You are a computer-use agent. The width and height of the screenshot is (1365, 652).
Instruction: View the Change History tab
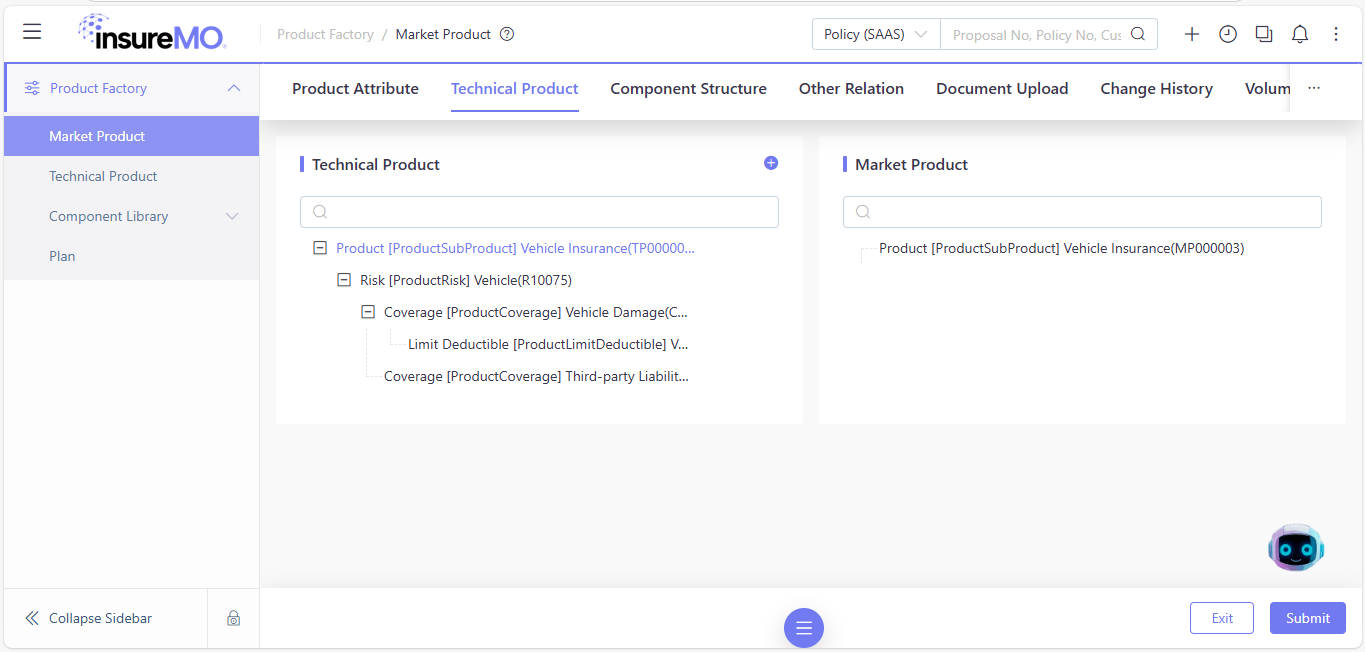(x=1157, y=88)
